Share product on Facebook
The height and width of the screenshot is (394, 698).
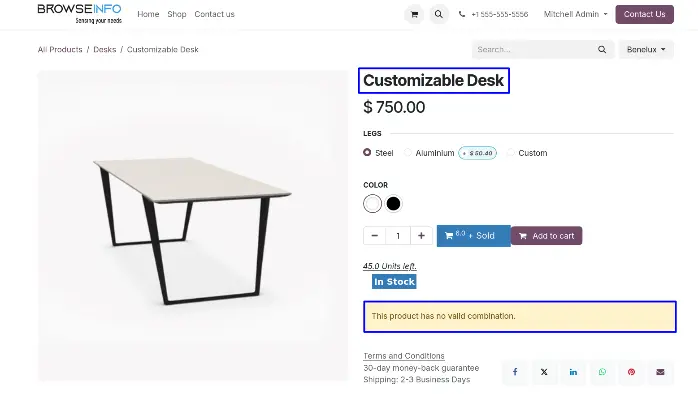tap(515, 372)
